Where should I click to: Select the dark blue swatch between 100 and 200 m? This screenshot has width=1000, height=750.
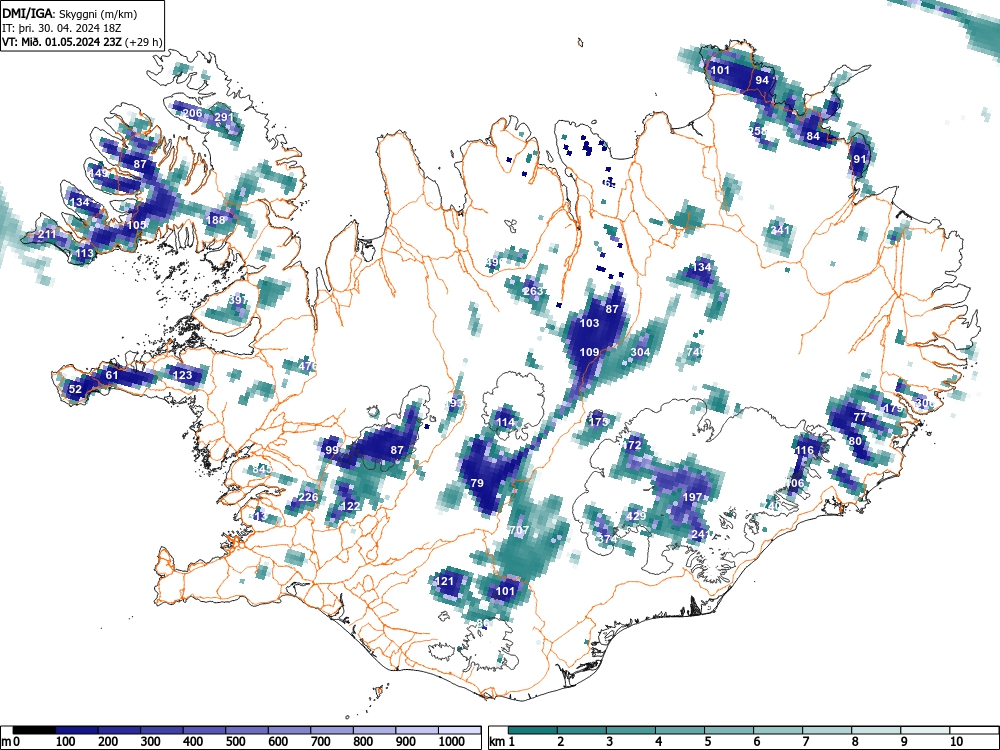tap(77, 730)
